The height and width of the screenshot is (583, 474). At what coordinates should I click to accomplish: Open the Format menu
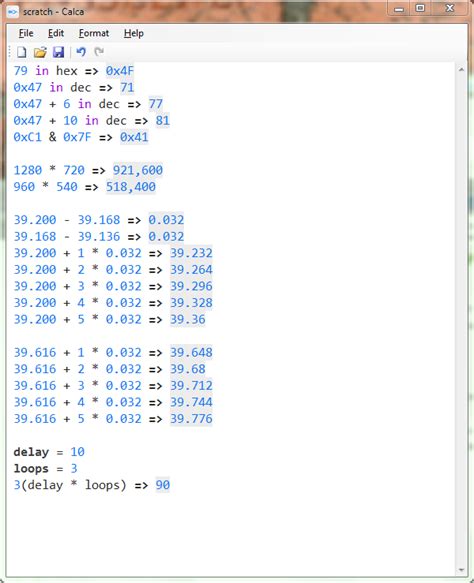[94, 33]
